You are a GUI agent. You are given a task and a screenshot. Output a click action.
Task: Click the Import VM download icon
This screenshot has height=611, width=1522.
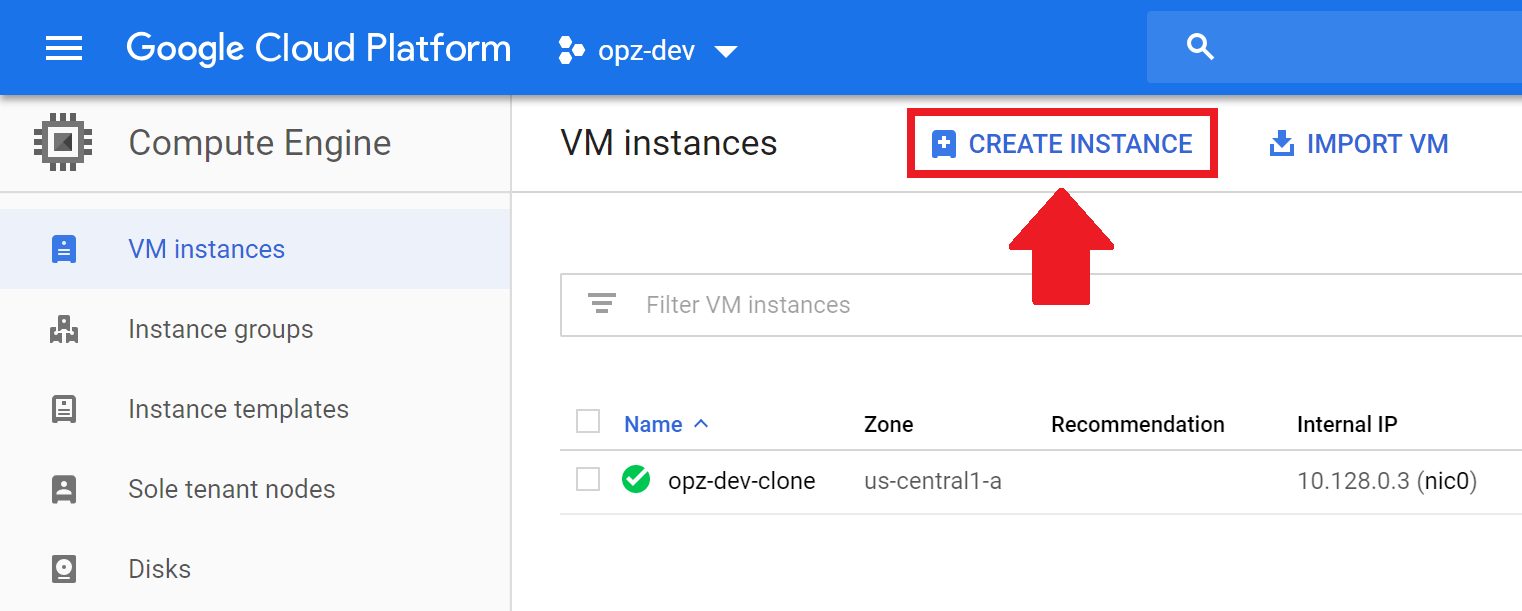pyautogui.click(x=1281, y=144)
